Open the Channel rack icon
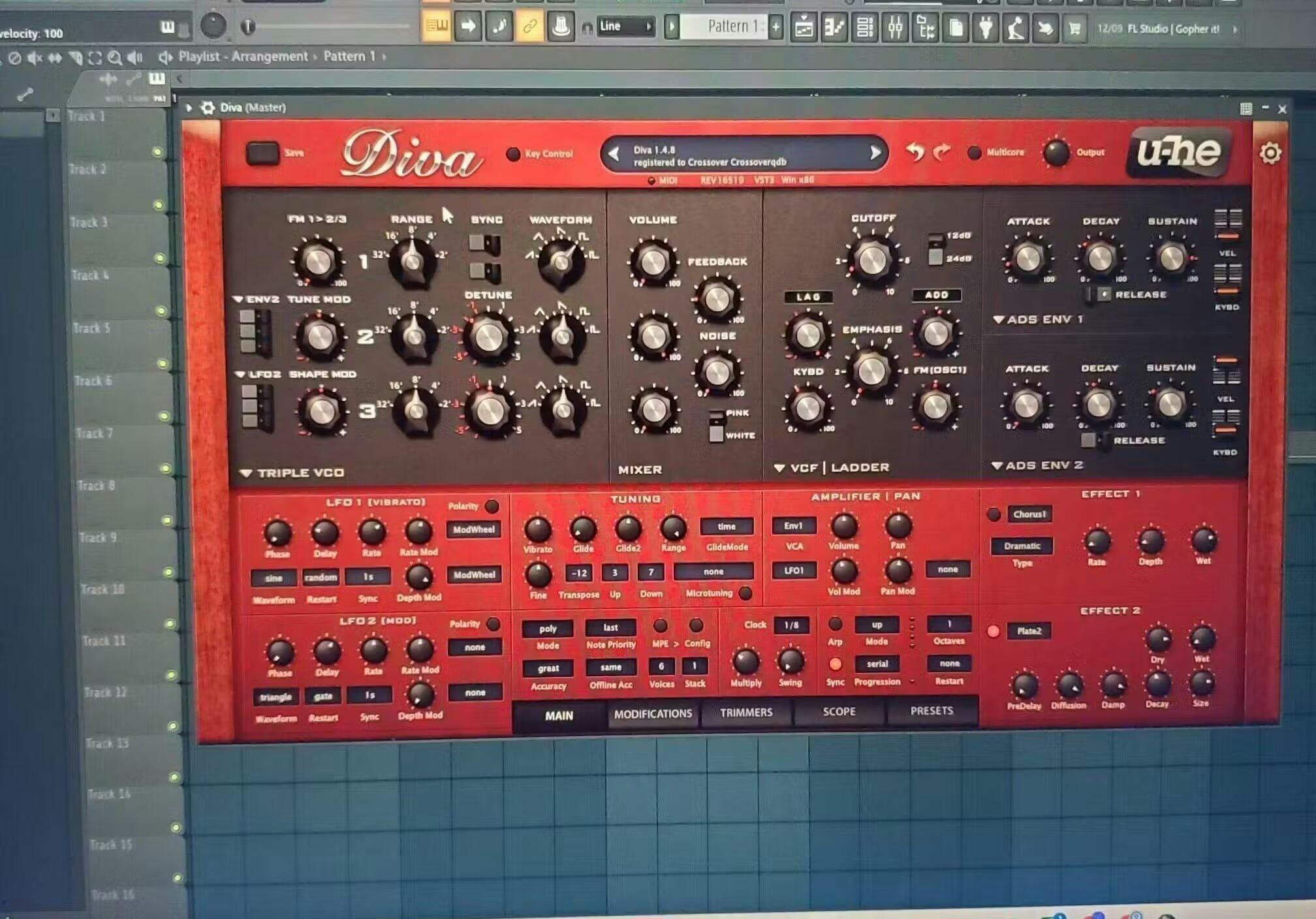This screenshot has height=919, width=1316. (865, 27)
